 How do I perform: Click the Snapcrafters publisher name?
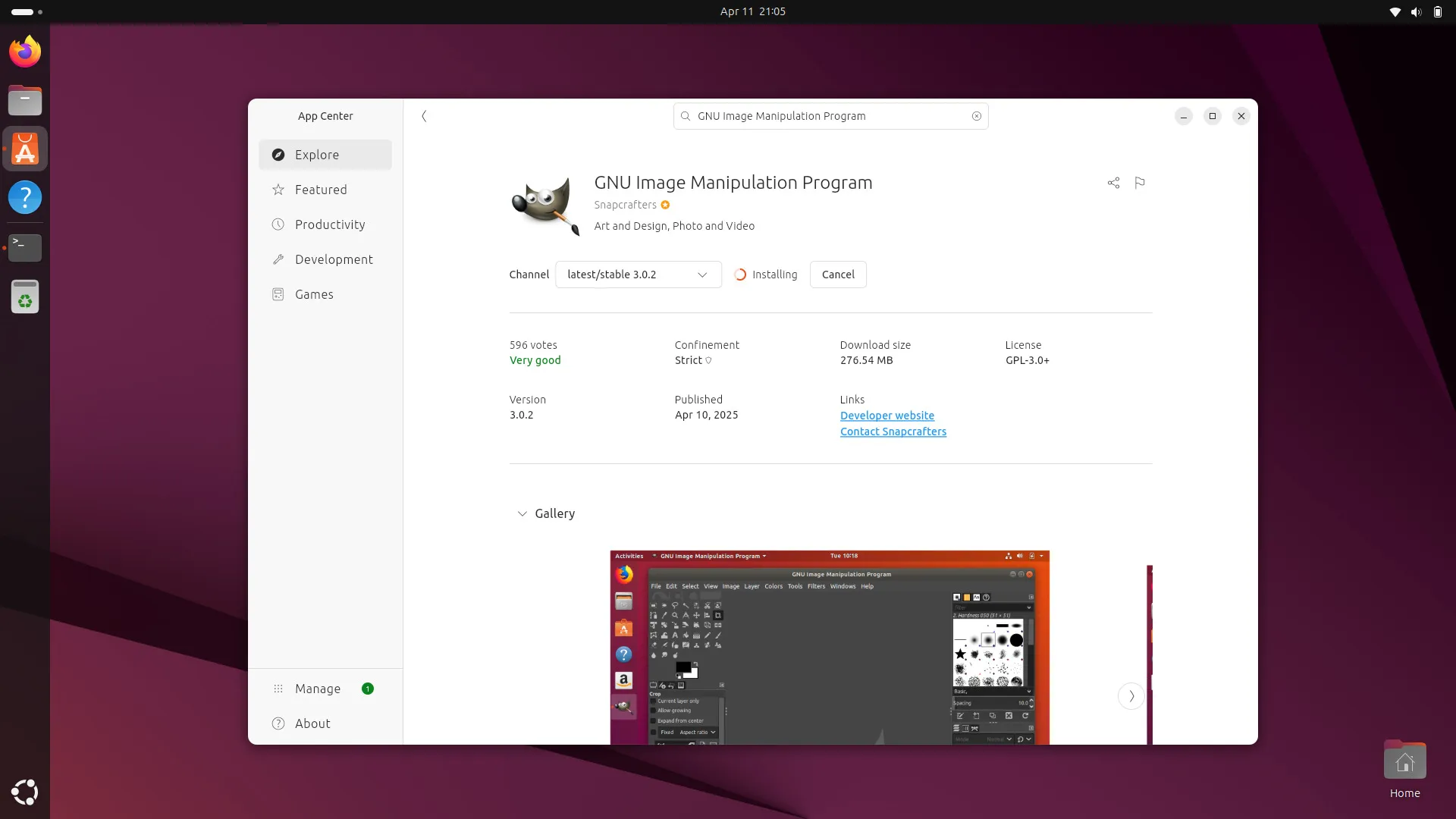point(626,205)
